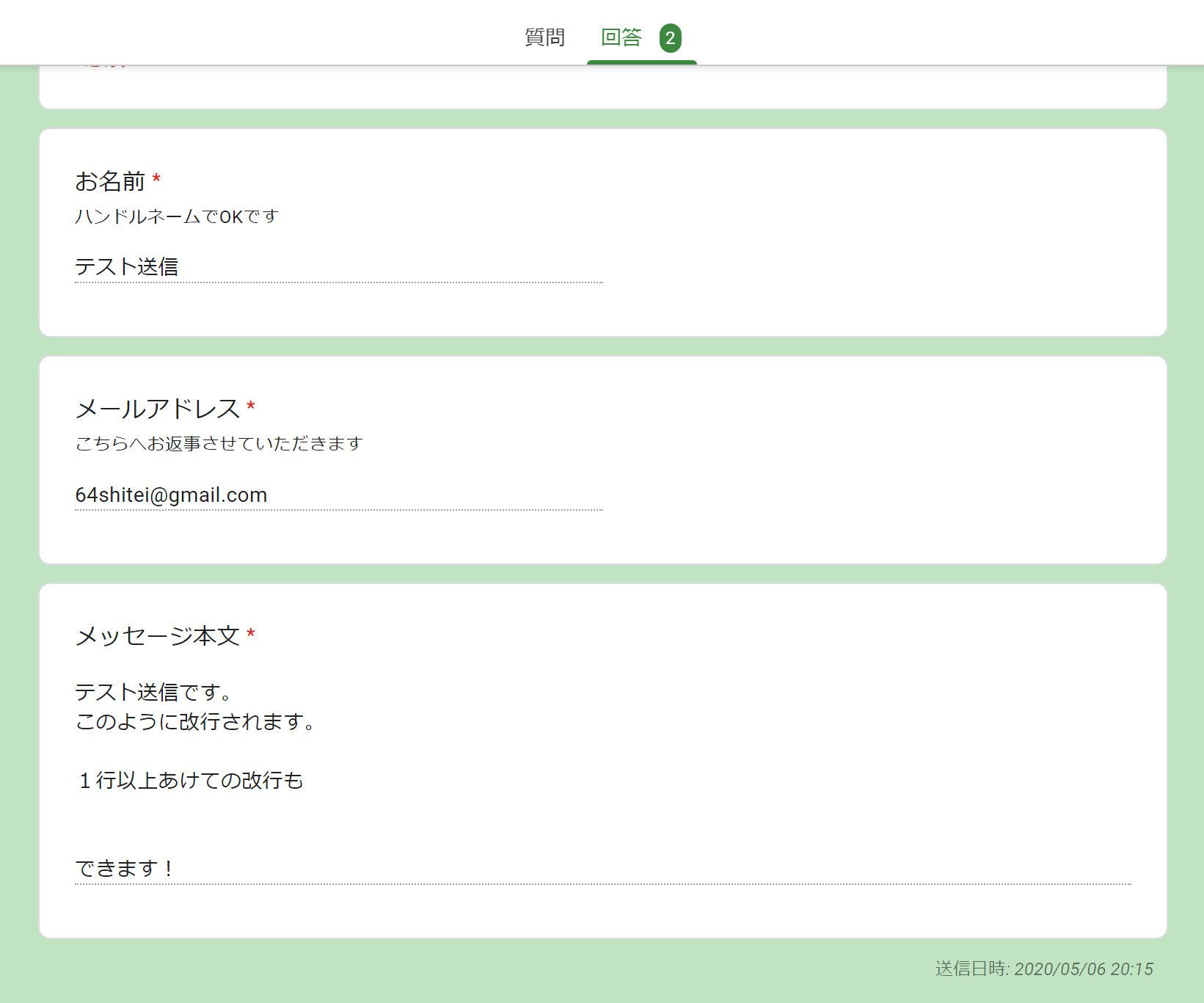The width and height of the screenshot is (1204, 1003).
Task: Click the ハンドルネームでOKです description
Action: [x=177, y=216]
